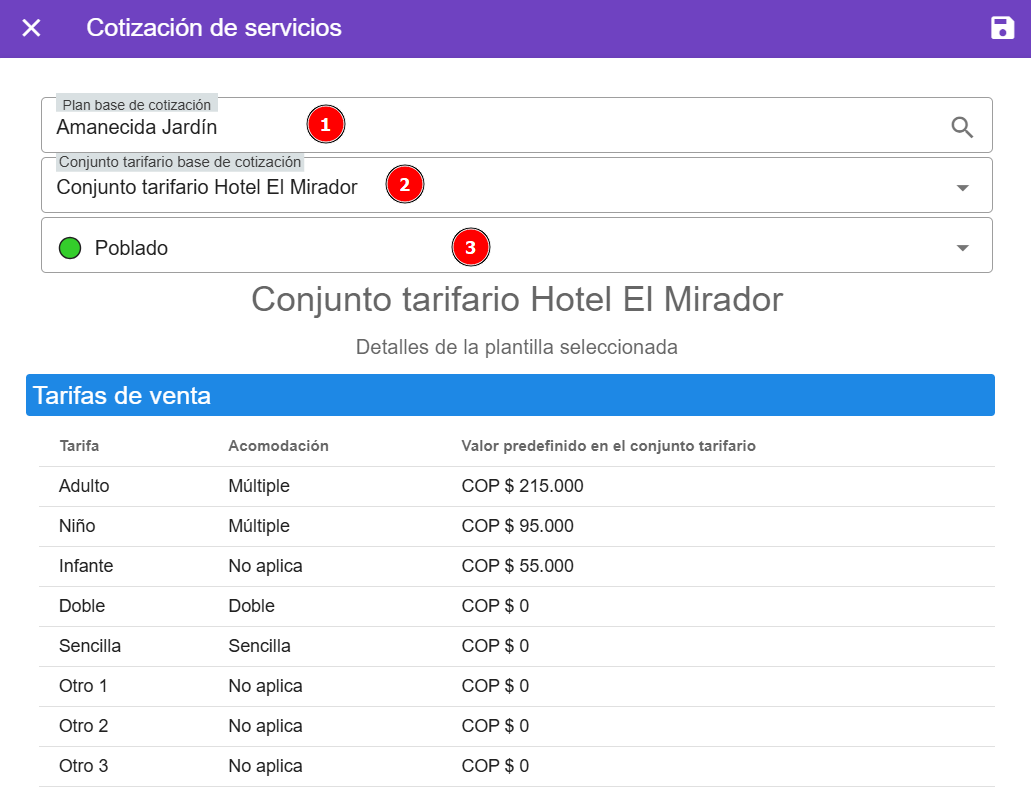Select the Infante row value COP $ 55.000
1031x787 pixels.
[516, 565]
